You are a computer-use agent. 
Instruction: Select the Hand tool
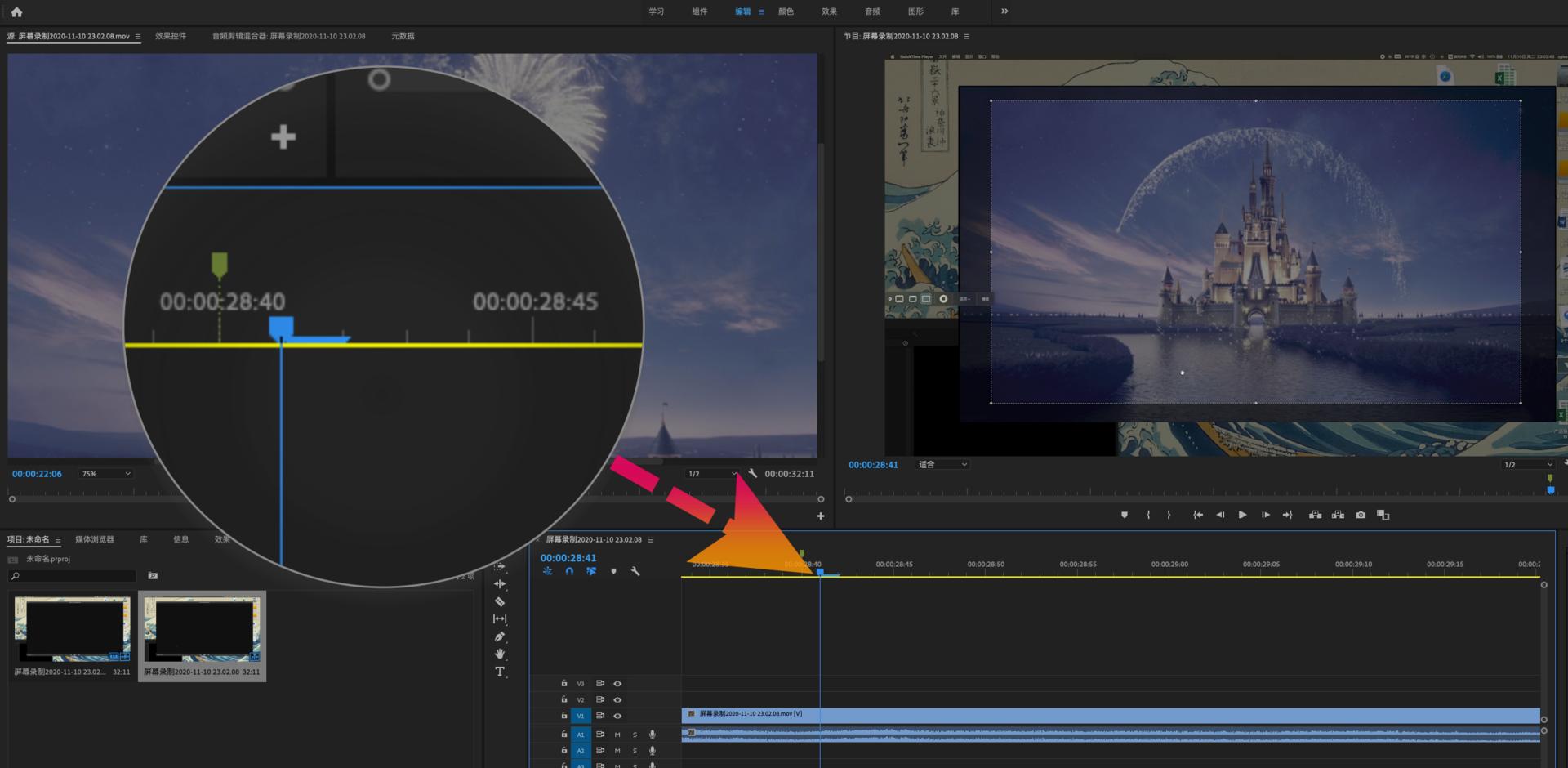(500, 654)
